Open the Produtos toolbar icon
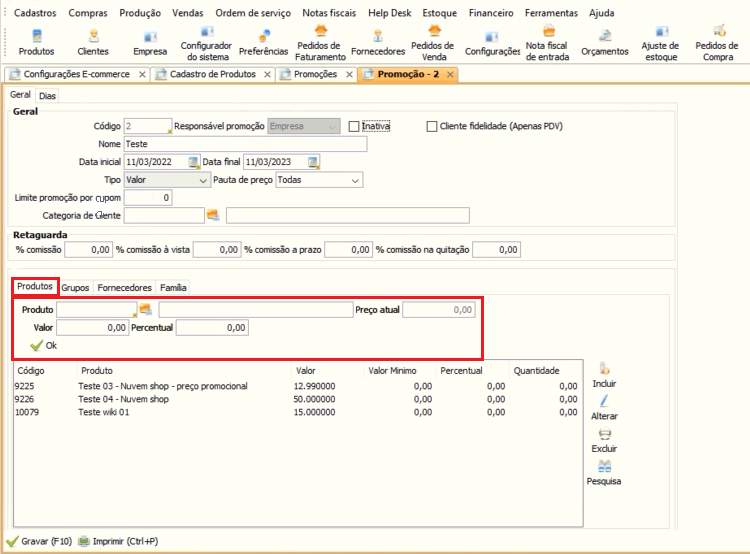Image resolution: width=750 pixels, height=554 pixels. coord(36,42)
